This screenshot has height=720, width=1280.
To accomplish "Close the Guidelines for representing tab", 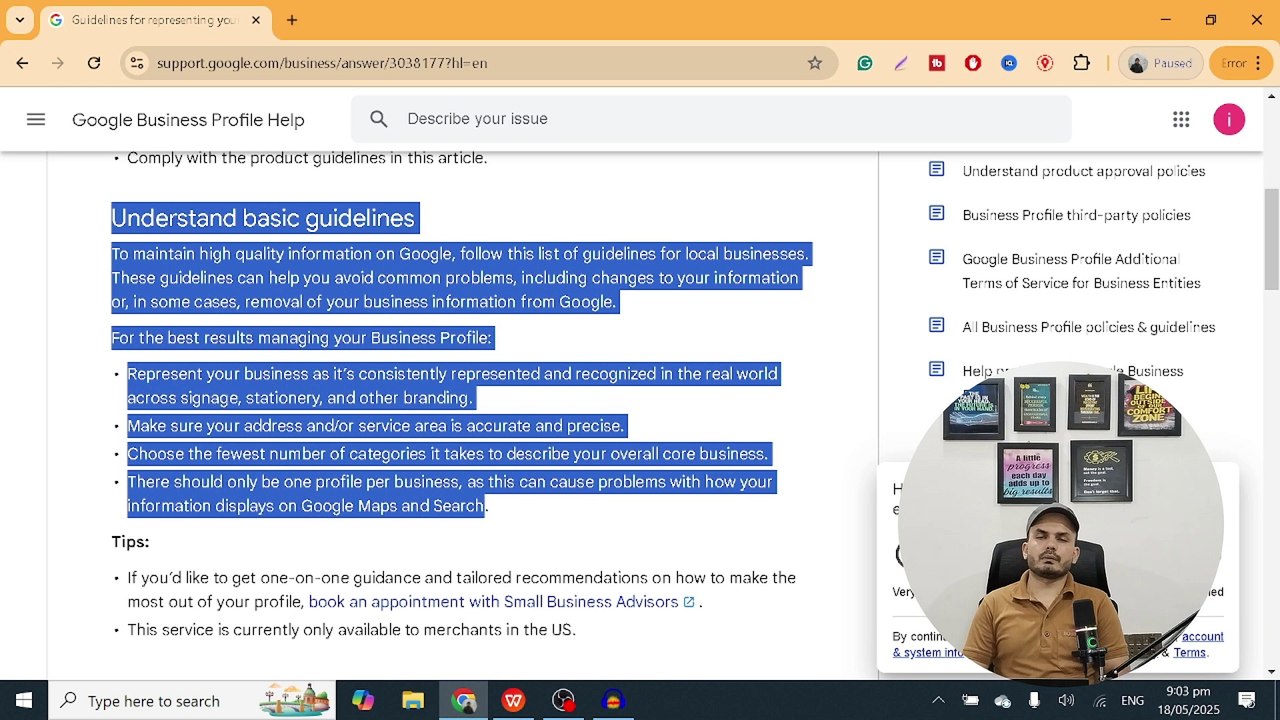I will click(x=256, y=20).
